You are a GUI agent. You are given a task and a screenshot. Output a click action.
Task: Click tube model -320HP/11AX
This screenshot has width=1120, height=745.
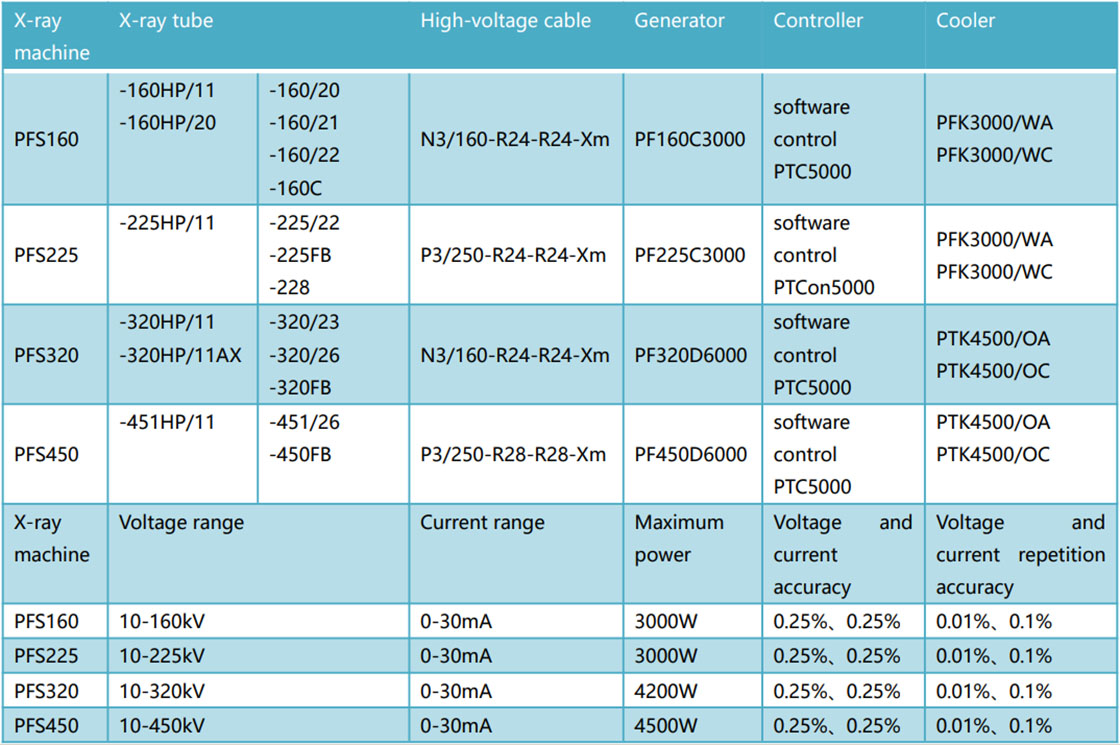point(180,355)
